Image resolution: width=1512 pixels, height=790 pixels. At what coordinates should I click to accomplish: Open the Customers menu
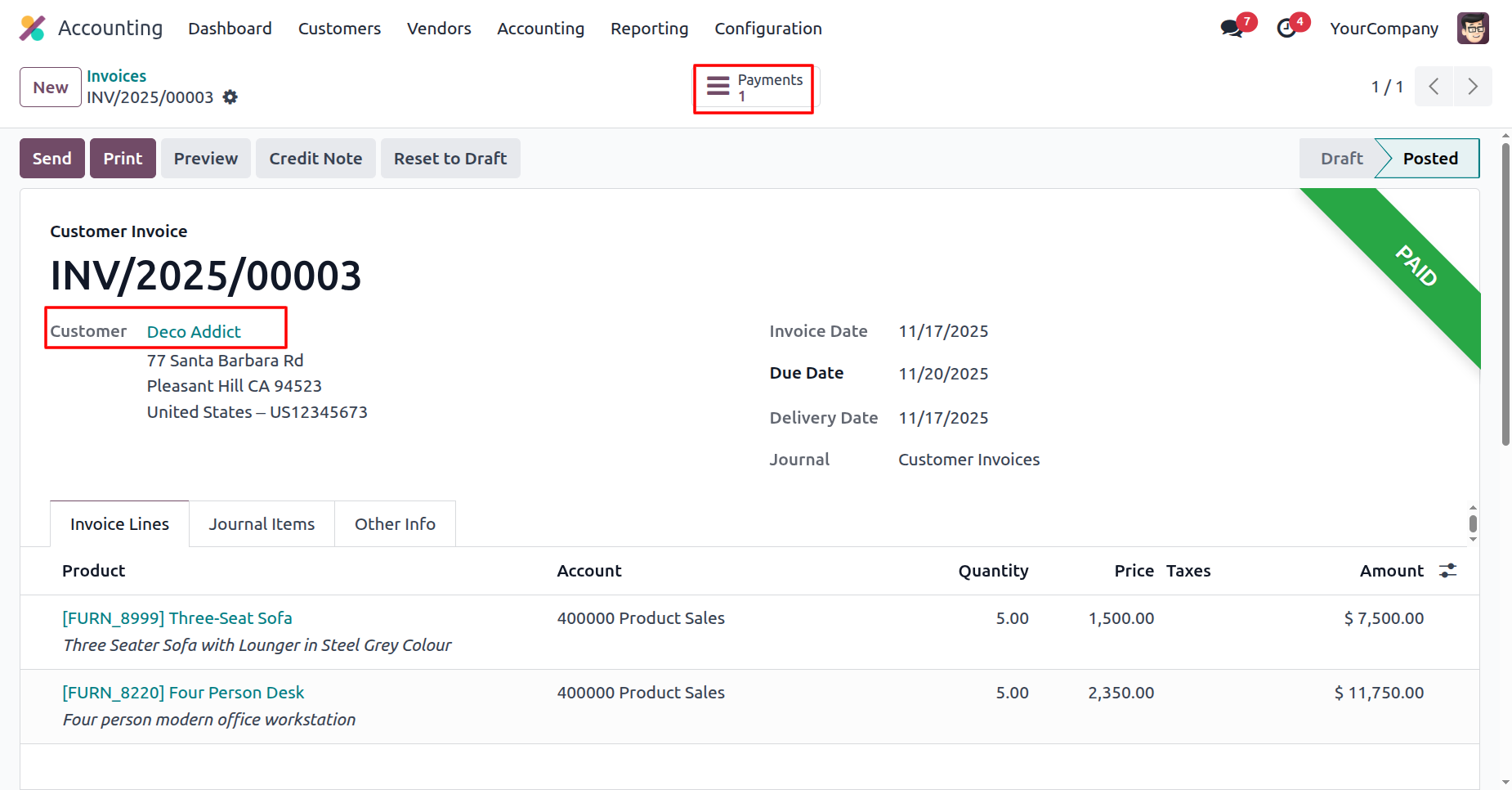(x=339, y=29)
